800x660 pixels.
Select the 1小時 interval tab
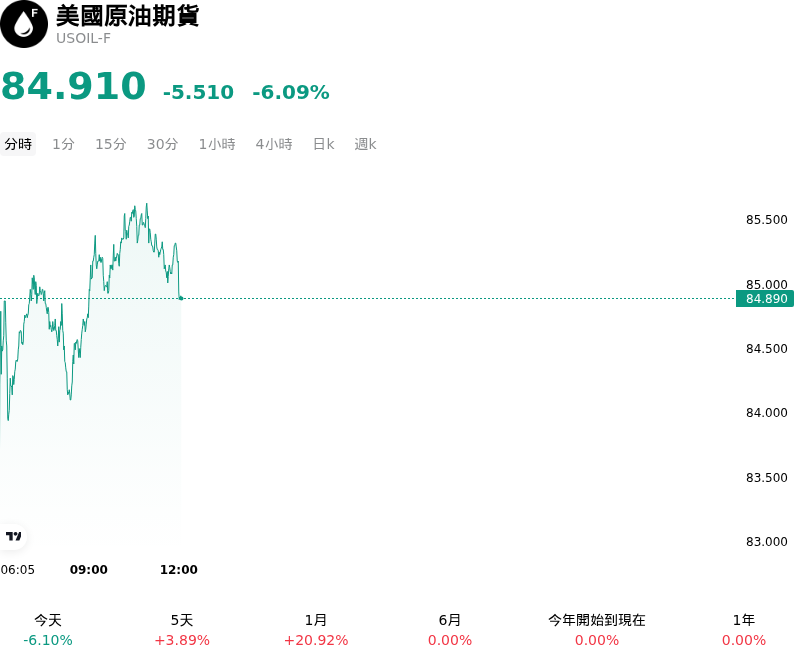coord(217,144)
